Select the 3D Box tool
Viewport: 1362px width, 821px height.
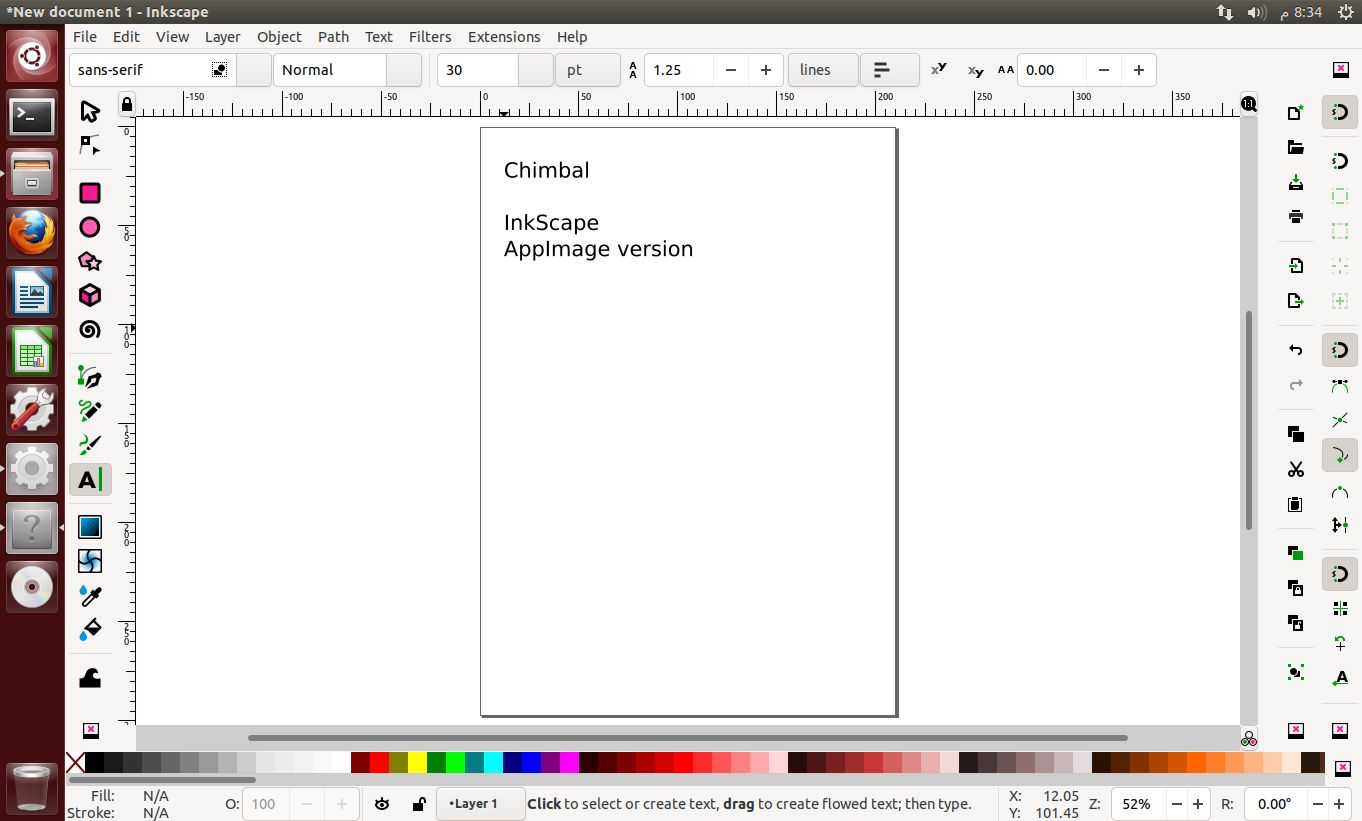point(90,295)
